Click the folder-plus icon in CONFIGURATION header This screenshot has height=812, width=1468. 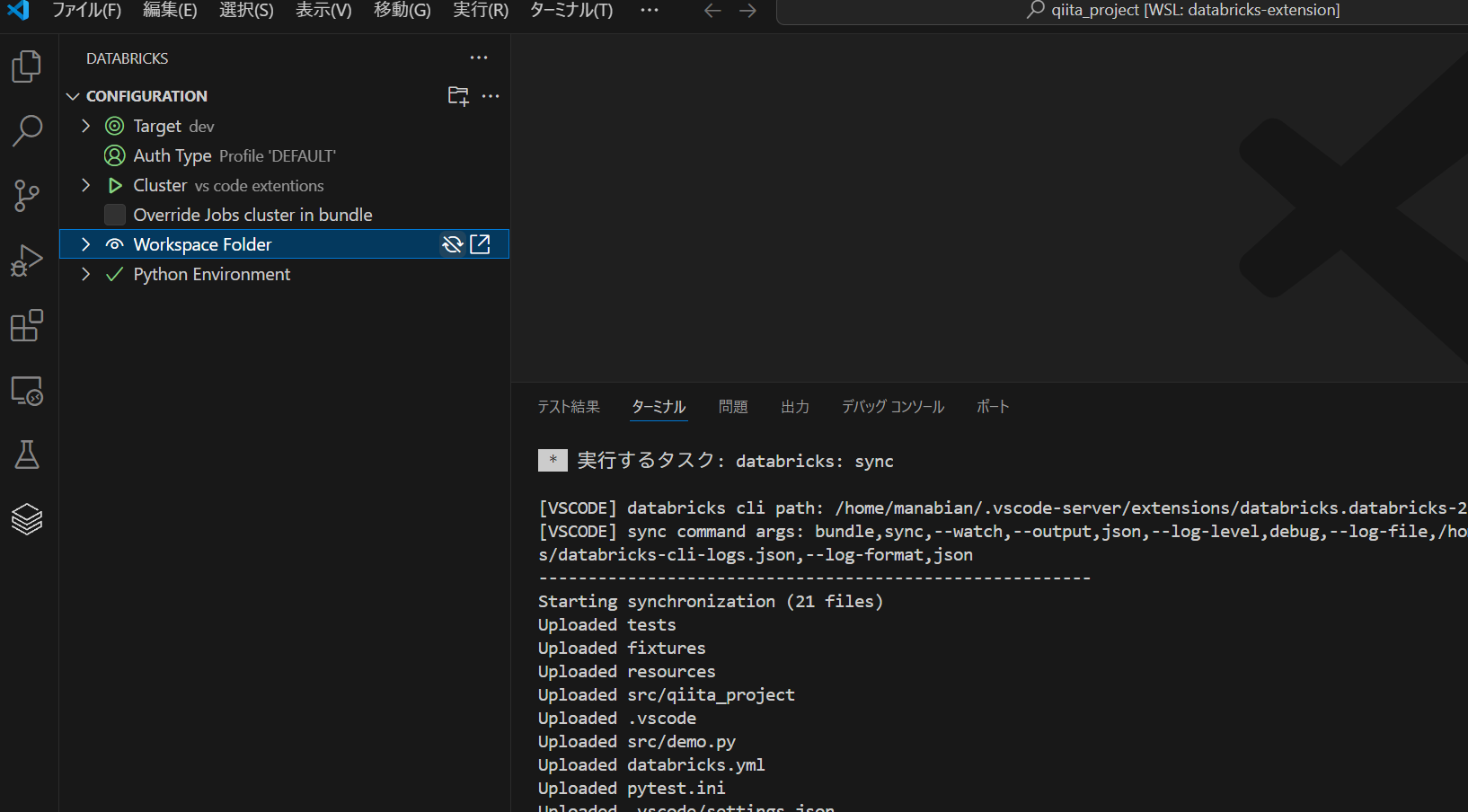[458, 96]
